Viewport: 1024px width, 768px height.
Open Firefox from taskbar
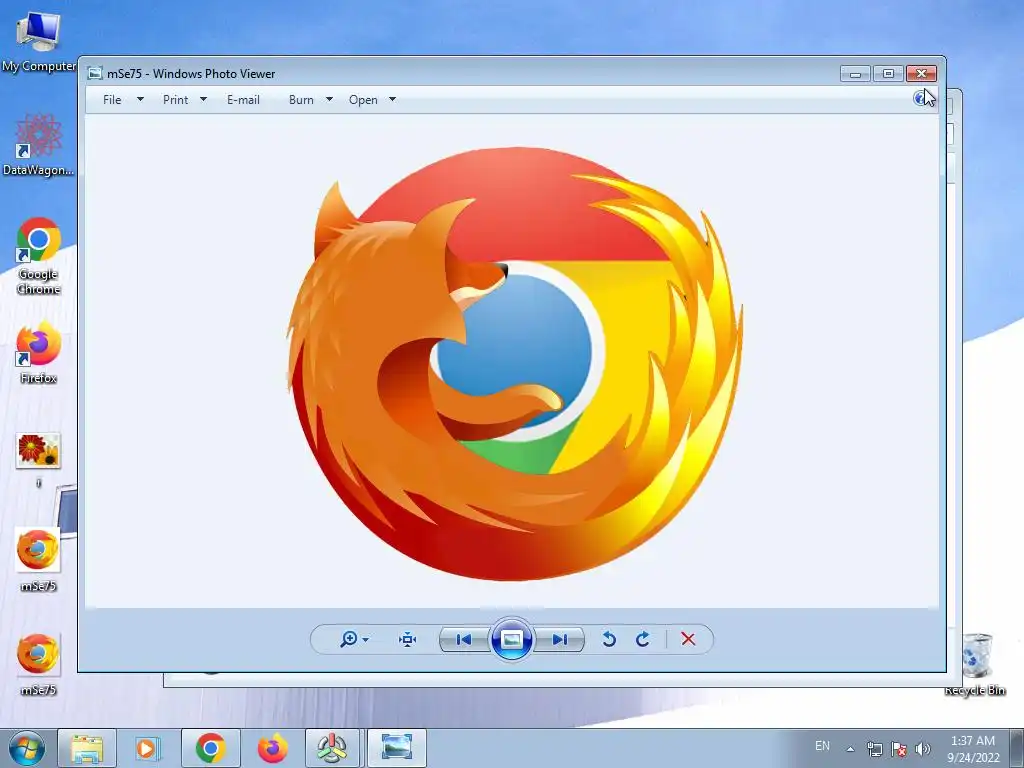click(x=272, y=748)
